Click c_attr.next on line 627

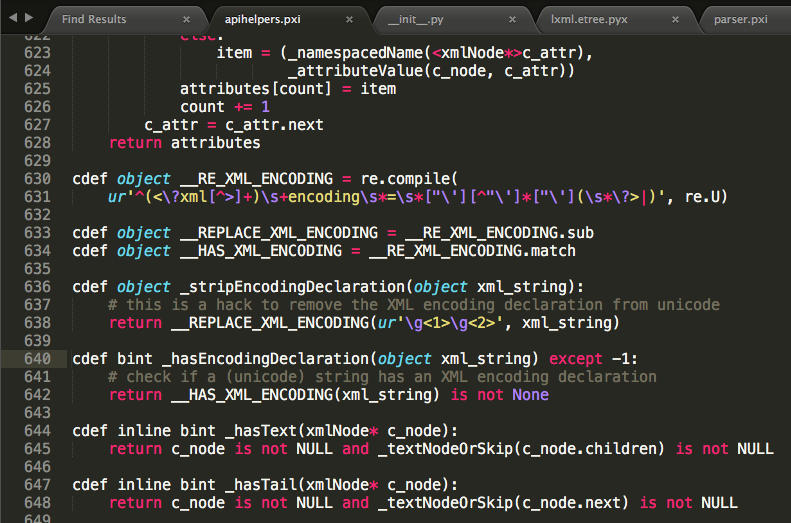click(x=274, y=125)
